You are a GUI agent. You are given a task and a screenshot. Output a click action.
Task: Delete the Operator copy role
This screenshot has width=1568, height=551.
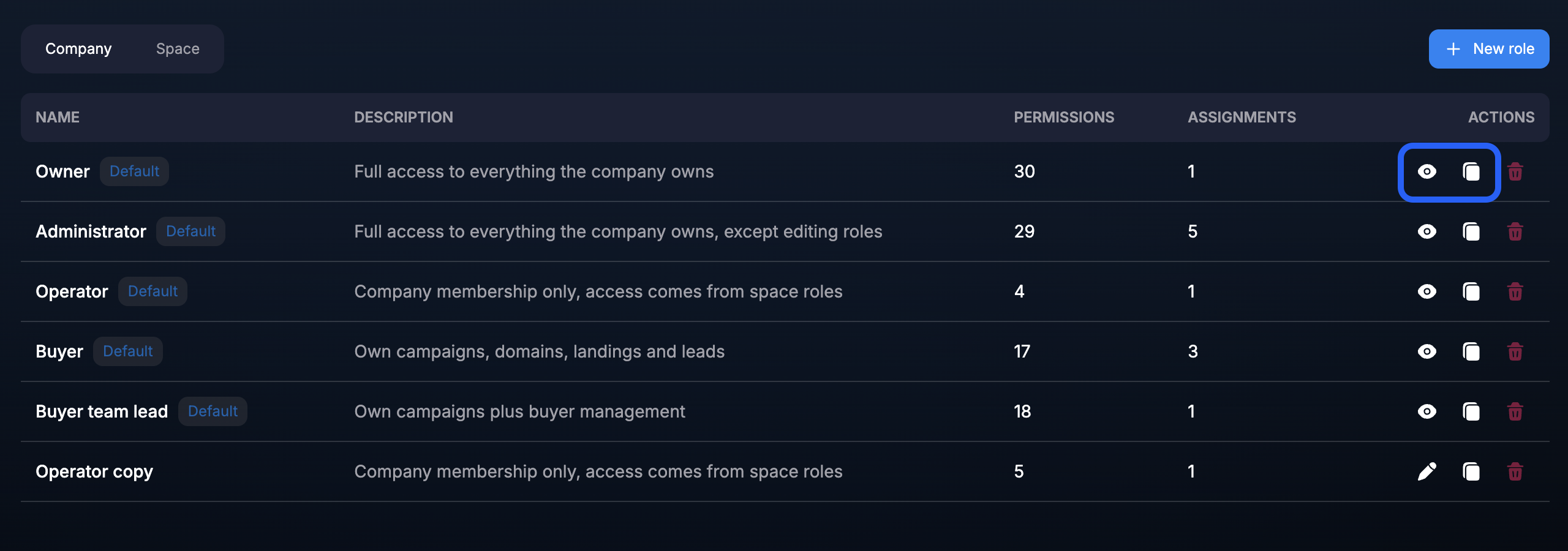tap(1515, 471)
